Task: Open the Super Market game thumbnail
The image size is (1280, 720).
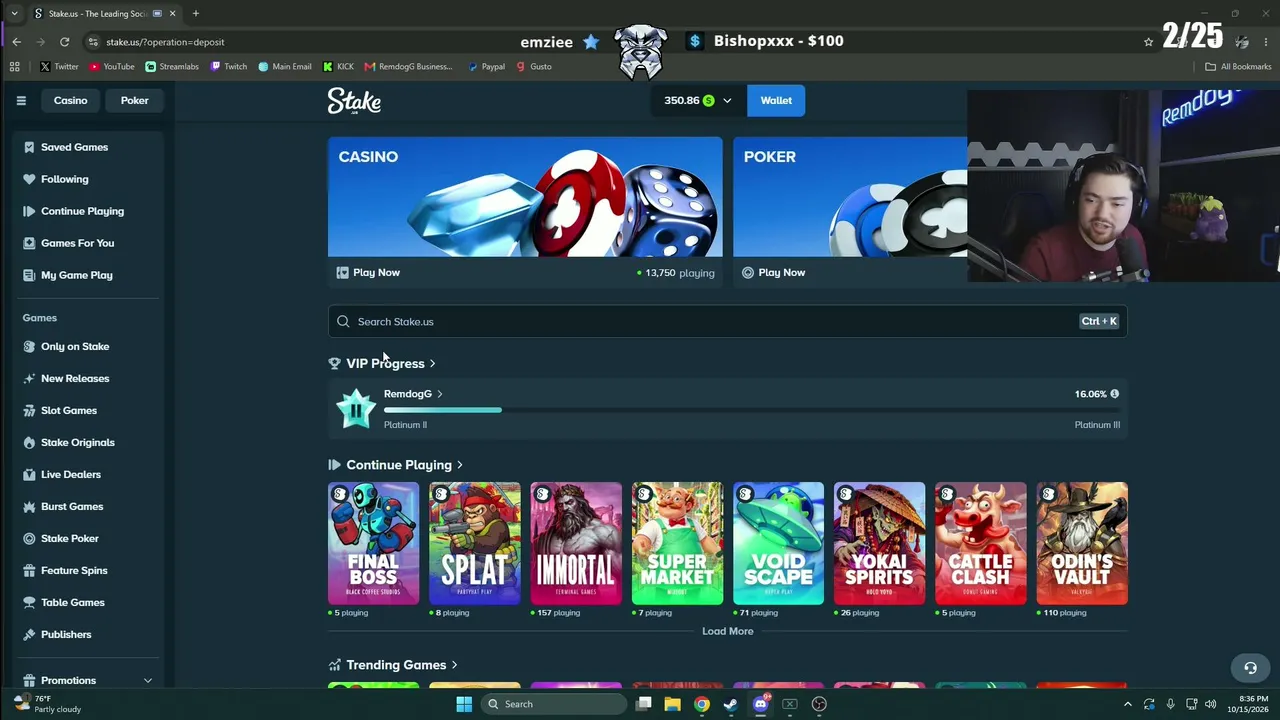Action: (x=677, y=543)
